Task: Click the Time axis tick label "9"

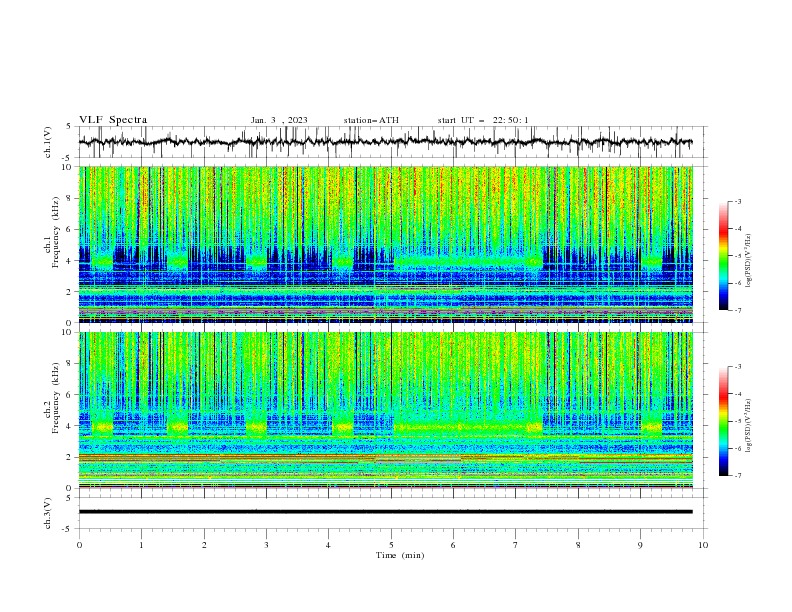Action: [640, 545]
